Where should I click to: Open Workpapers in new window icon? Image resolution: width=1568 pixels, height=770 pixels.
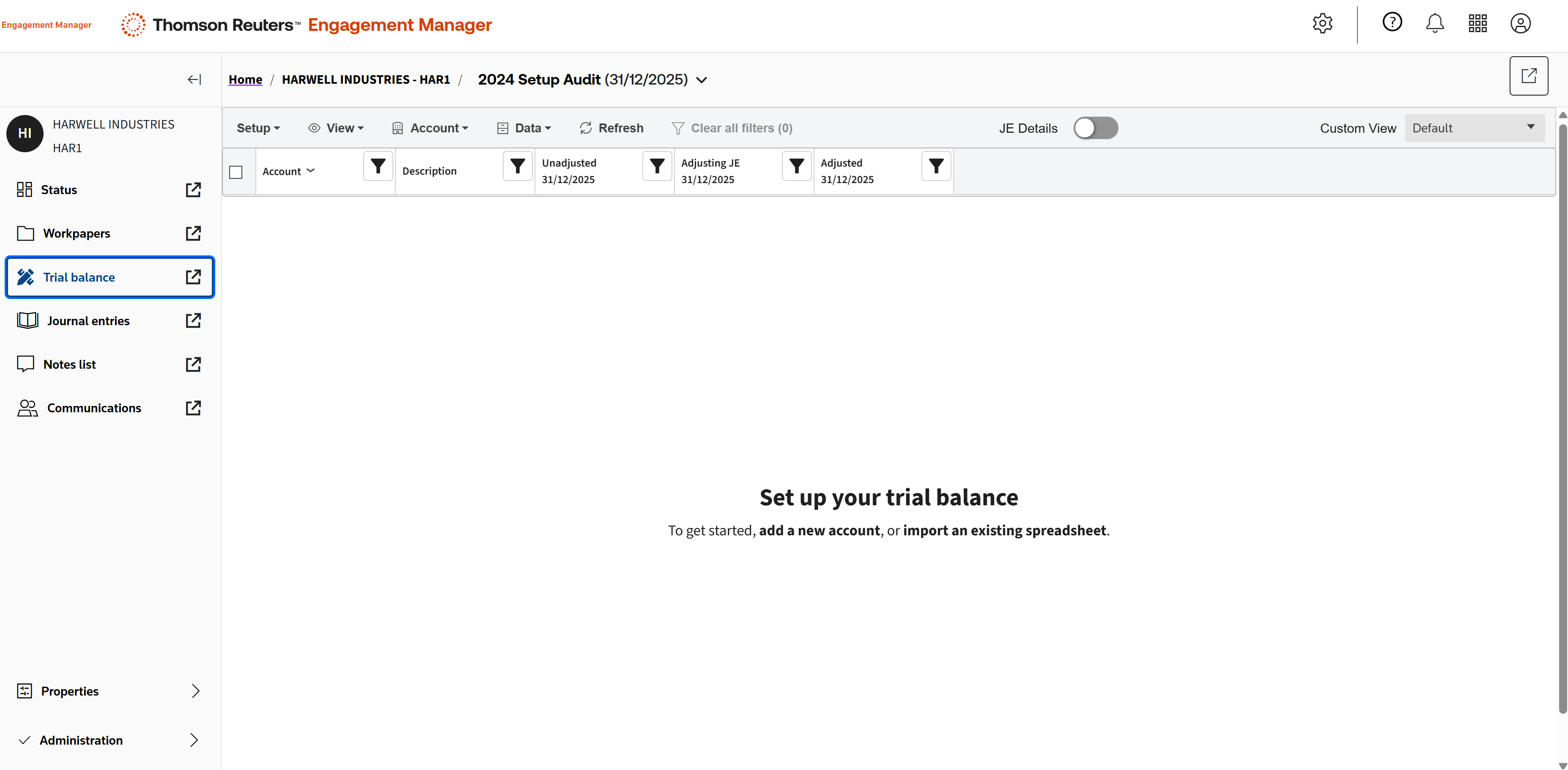(193, 234)
